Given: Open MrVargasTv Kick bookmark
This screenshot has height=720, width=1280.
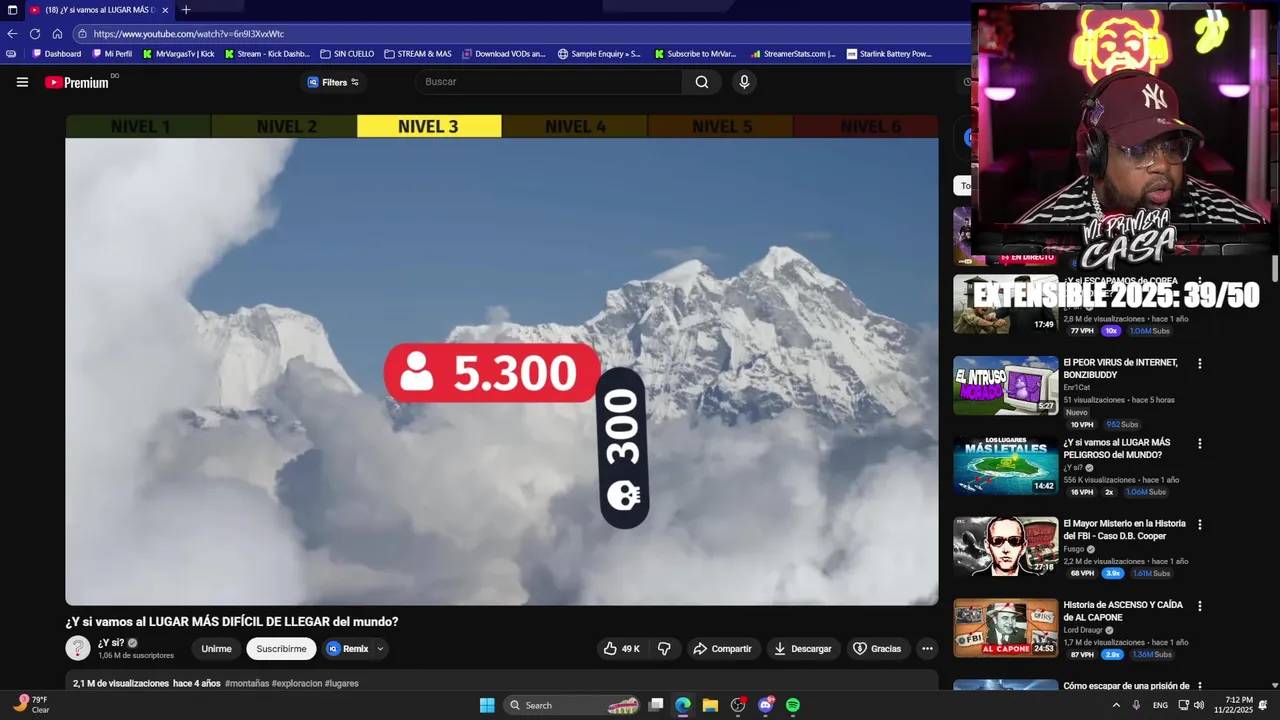Looking at the screenshot, I should click(x=178, y=54).
